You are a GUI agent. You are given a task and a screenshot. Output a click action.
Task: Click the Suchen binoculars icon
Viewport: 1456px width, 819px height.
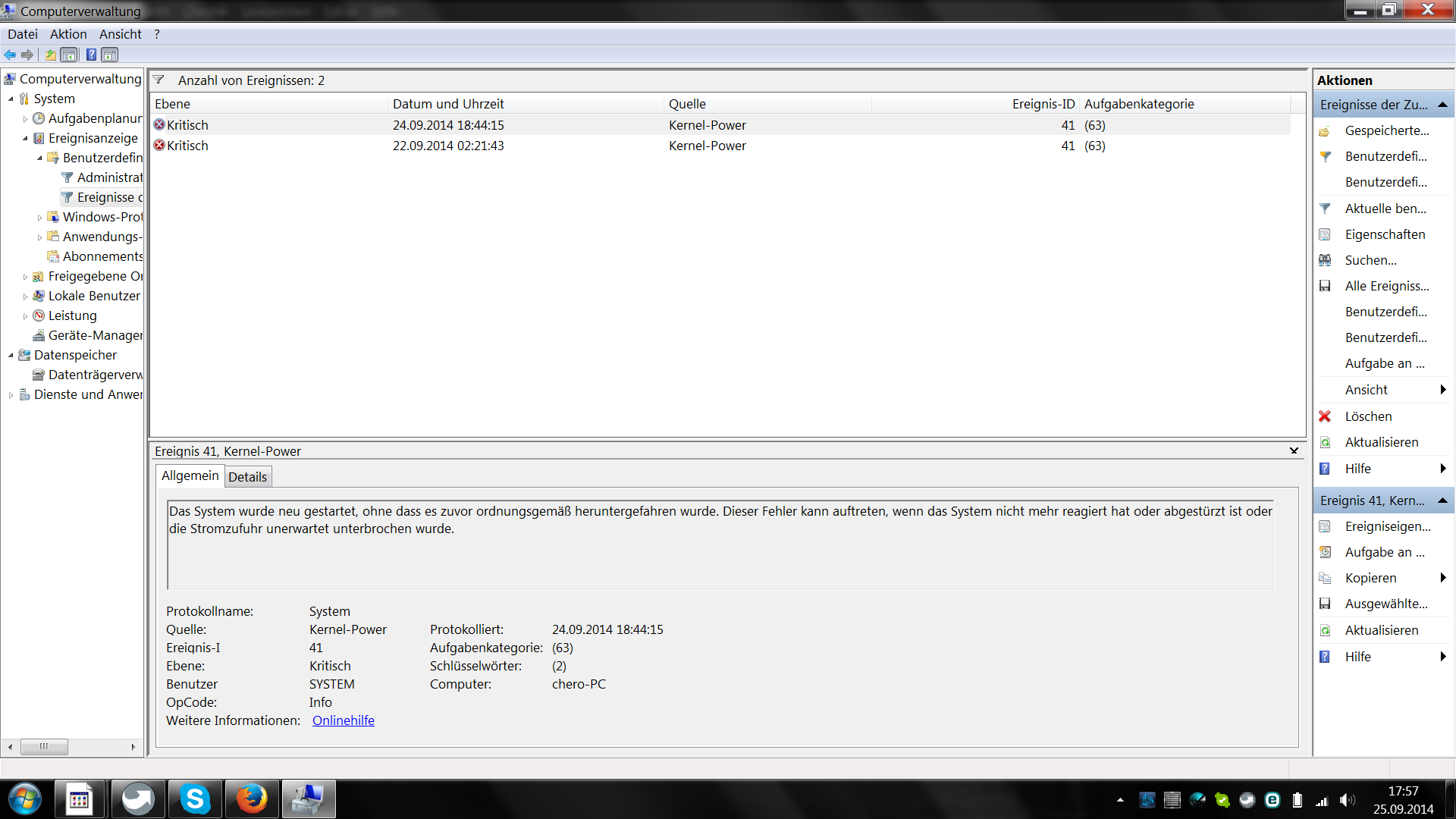[1325, 260]
